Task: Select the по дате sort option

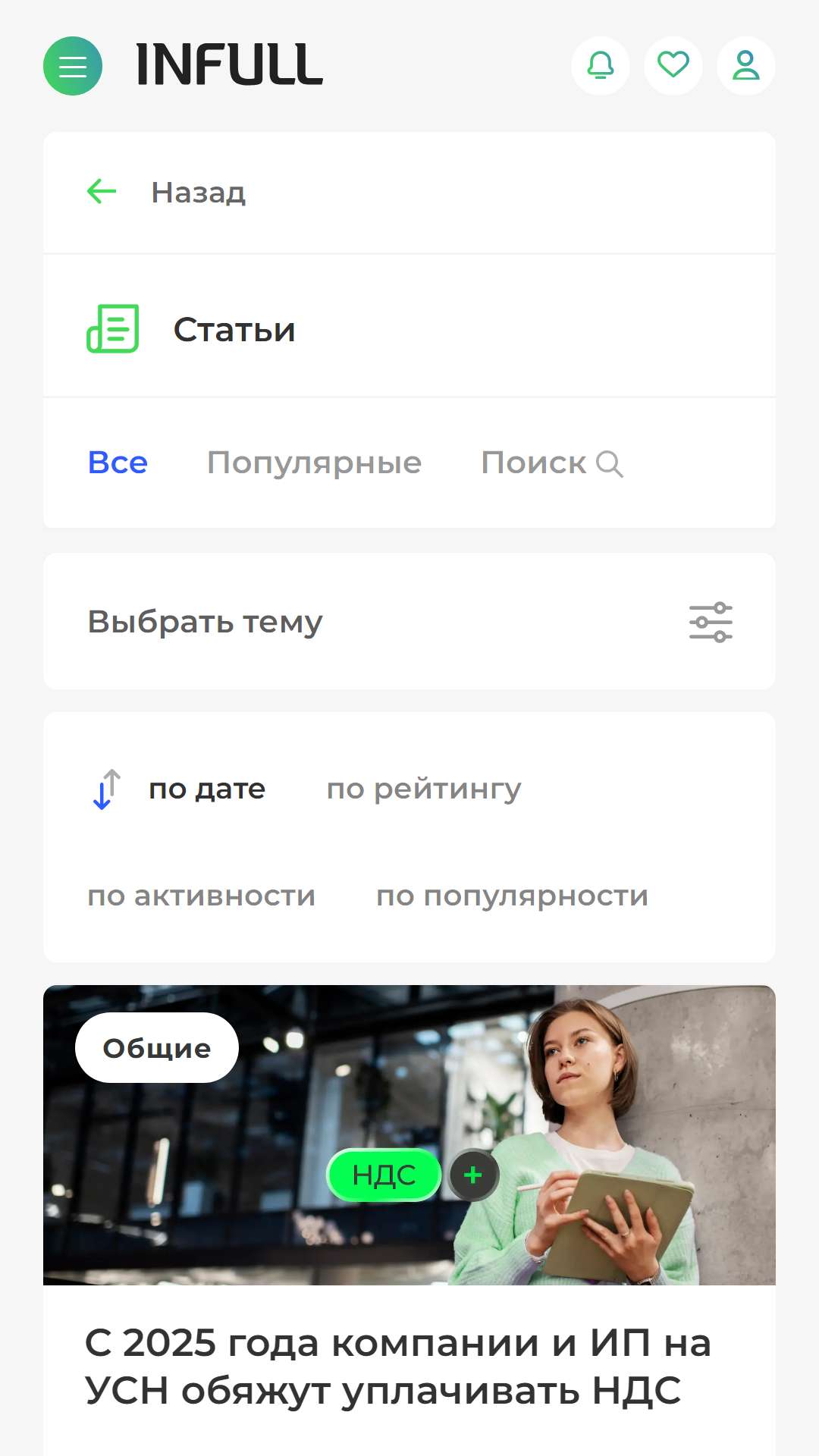Action: 207,789
